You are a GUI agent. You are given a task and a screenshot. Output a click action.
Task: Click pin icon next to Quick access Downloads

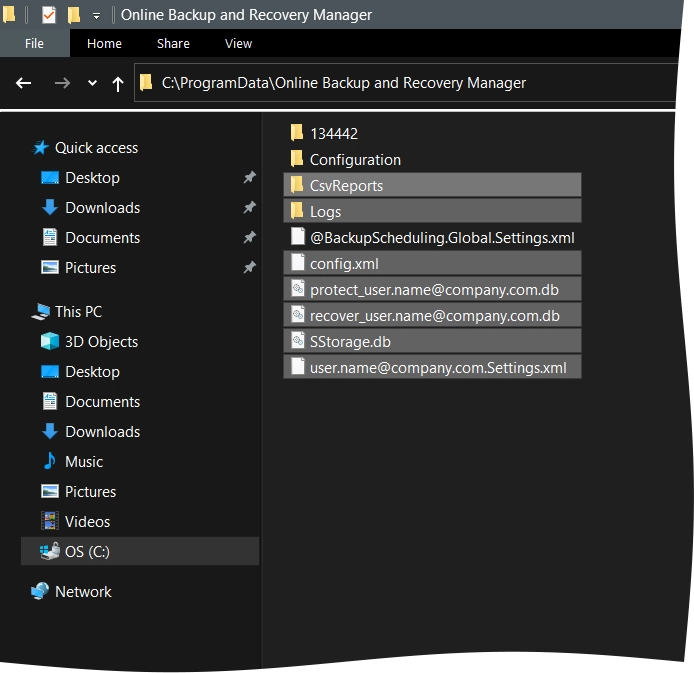coord(250,207)
